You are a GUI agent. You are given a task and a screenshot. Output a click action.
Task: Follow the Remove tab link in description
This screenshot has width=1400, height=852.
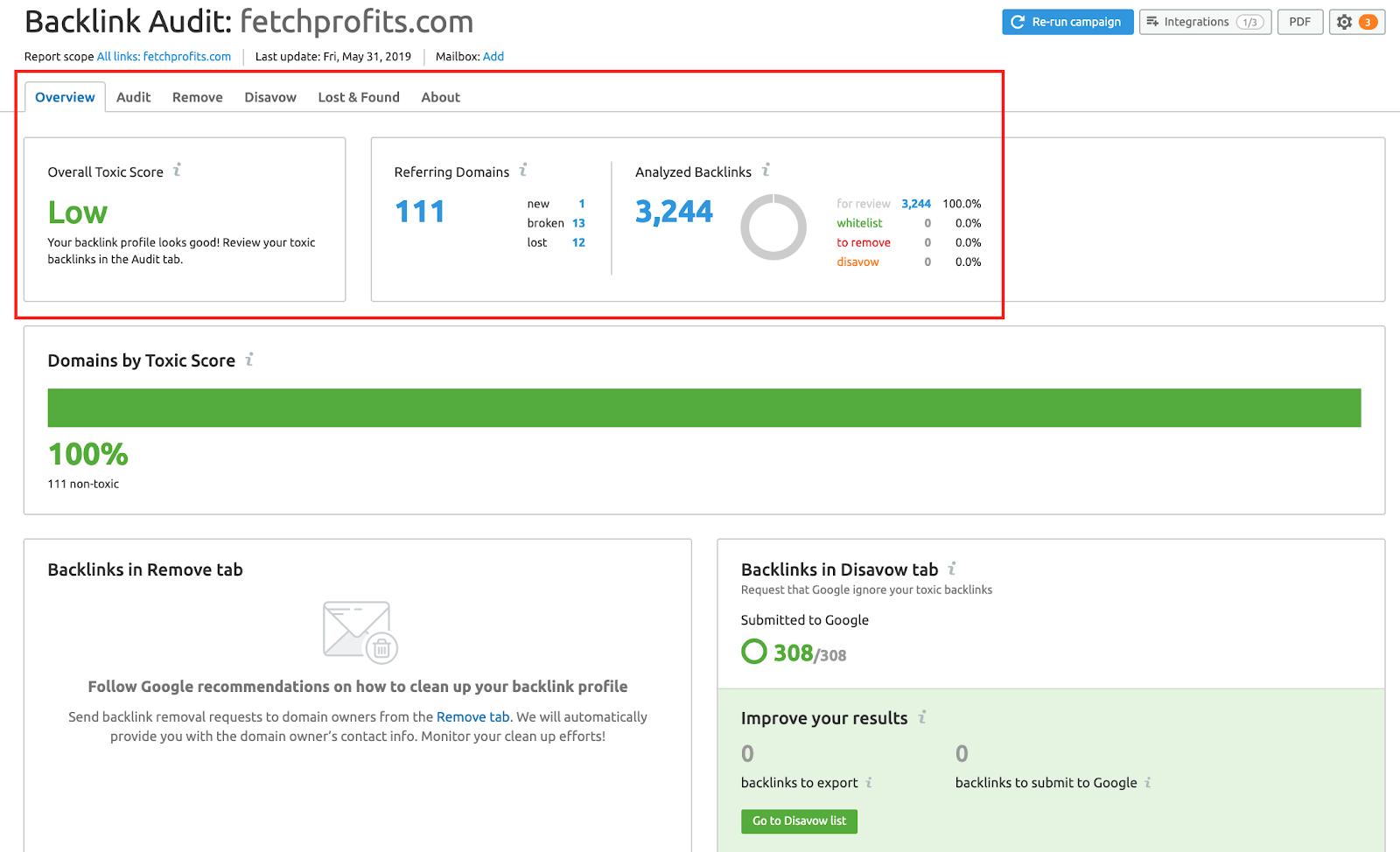coord(473,716)
